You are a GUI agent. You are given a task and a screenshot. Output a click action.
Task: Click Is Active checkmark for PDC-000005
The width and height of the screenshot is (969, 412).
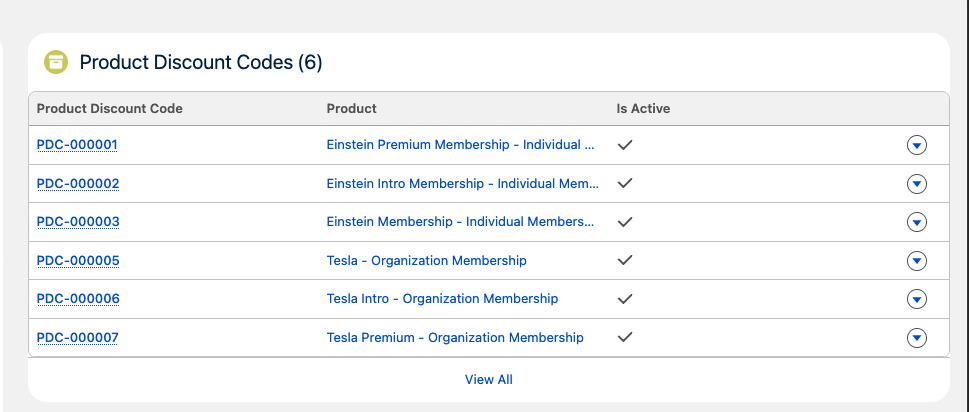[x=625, y=261]
